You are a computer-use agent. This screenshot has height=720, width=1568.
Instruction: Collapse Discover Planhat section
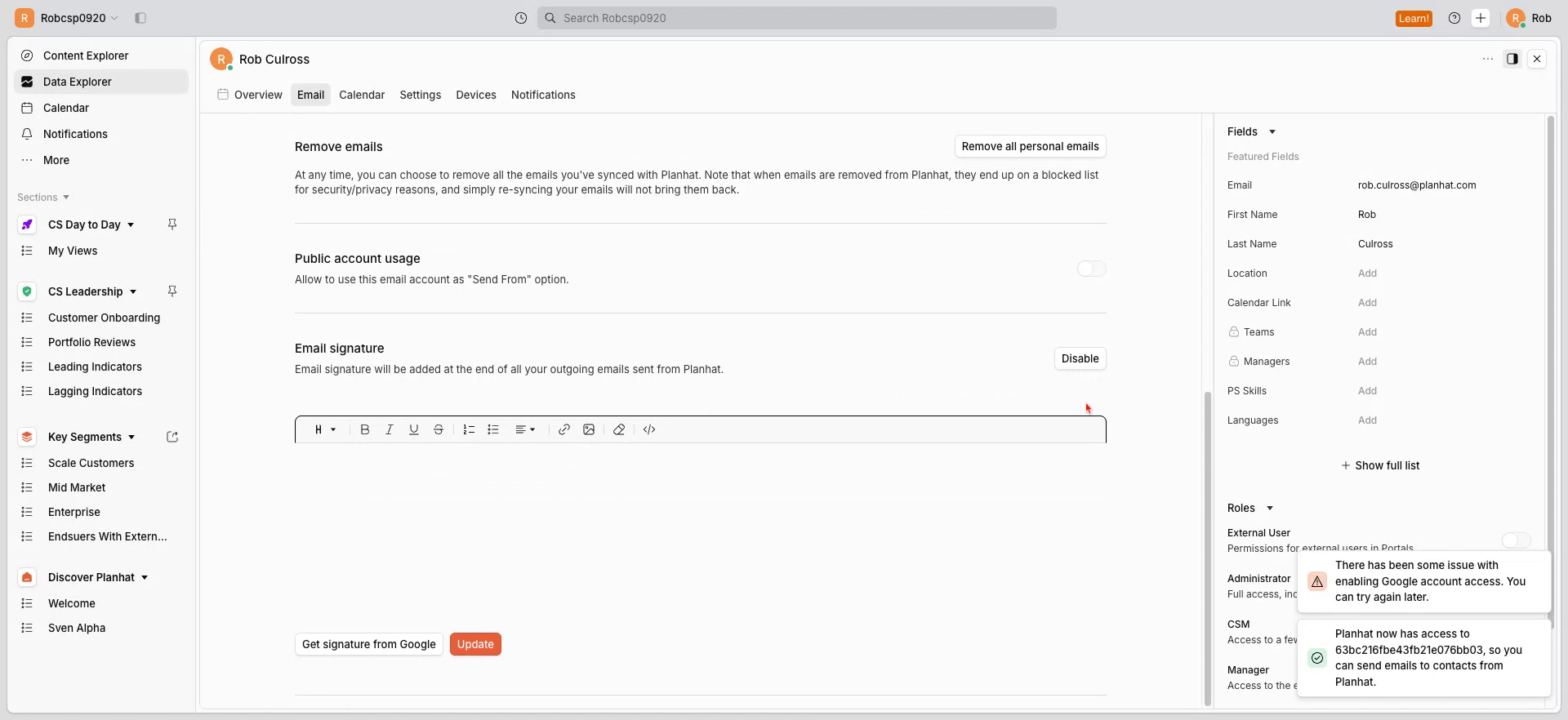(x=145, y=577)
